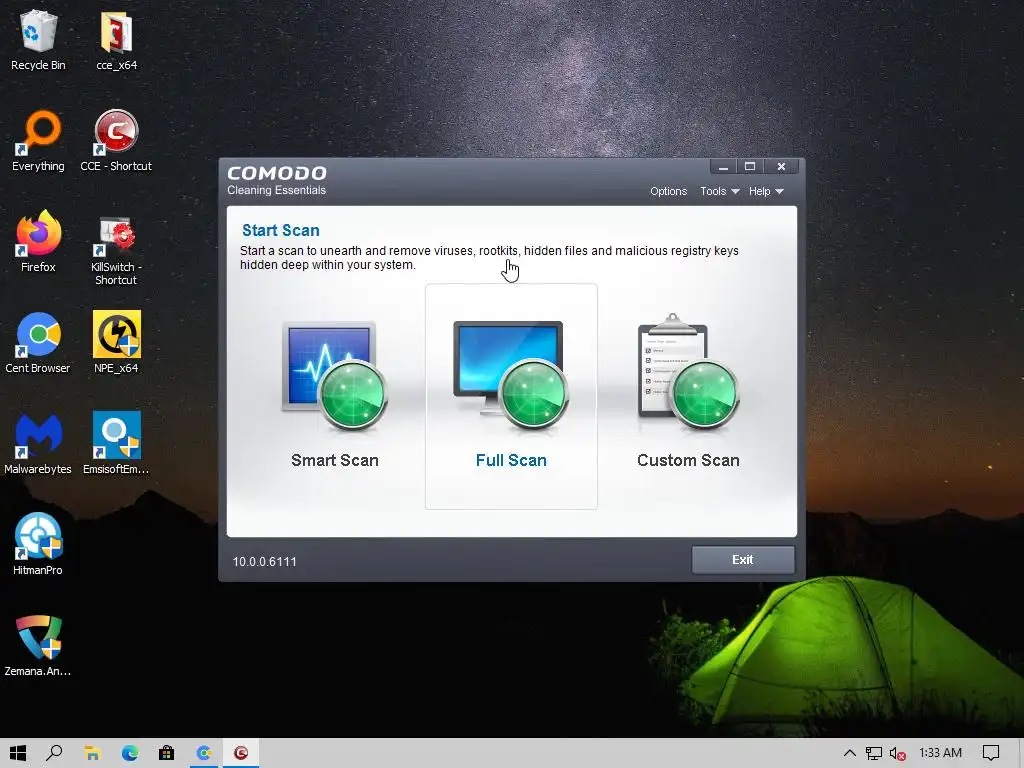1024x768 pixels.
Task: Click the Start Scan heading
Action: tap(281, 231)
